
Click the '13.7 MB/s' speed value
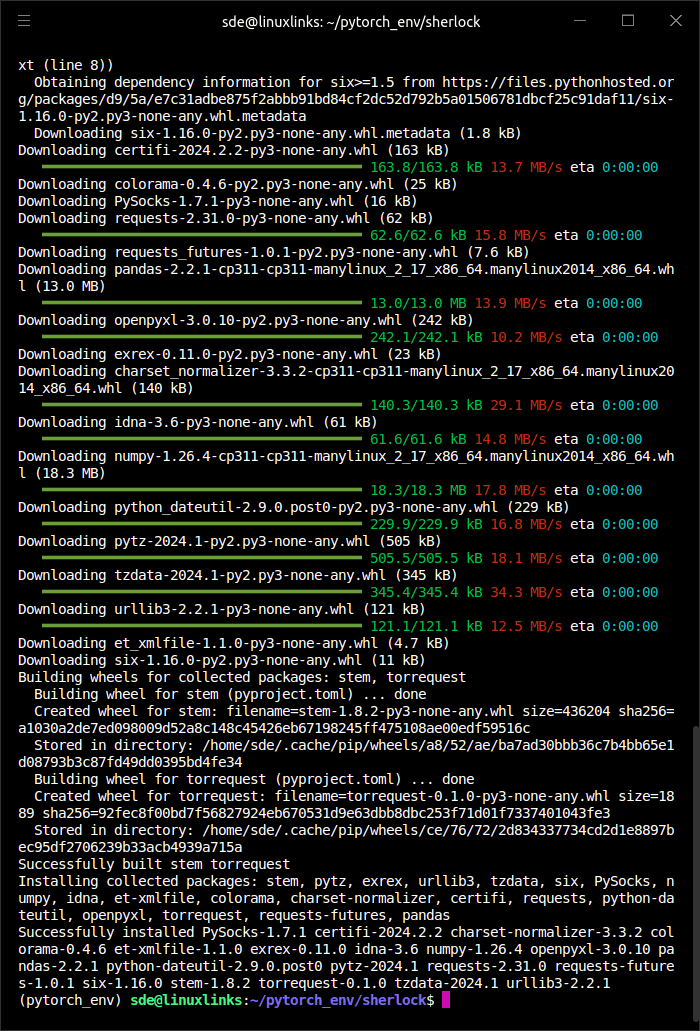(x=526, y=167)
